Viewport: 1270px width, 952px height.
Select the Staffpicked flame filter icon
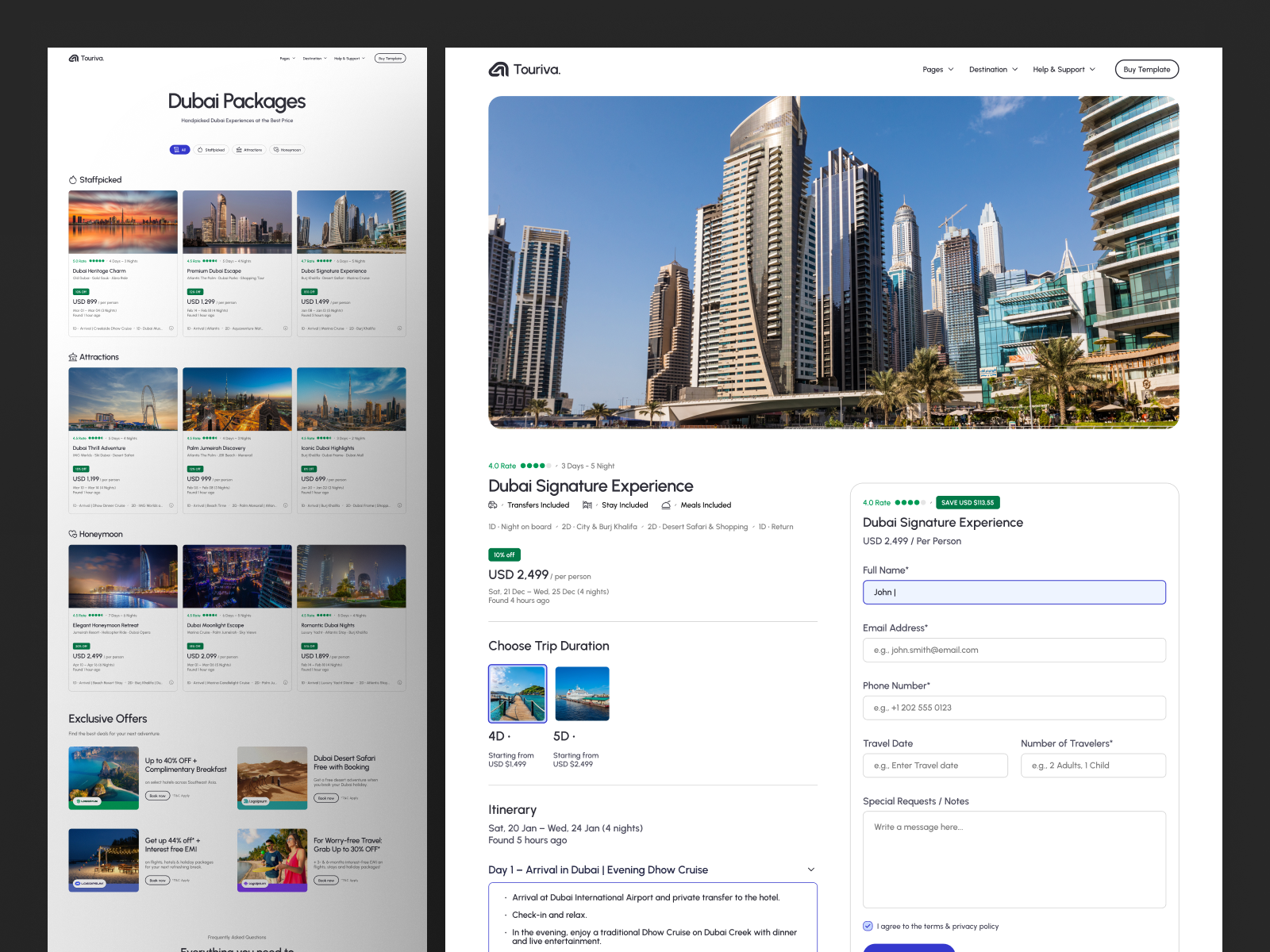pyautogui.click(x=200, y=150)
